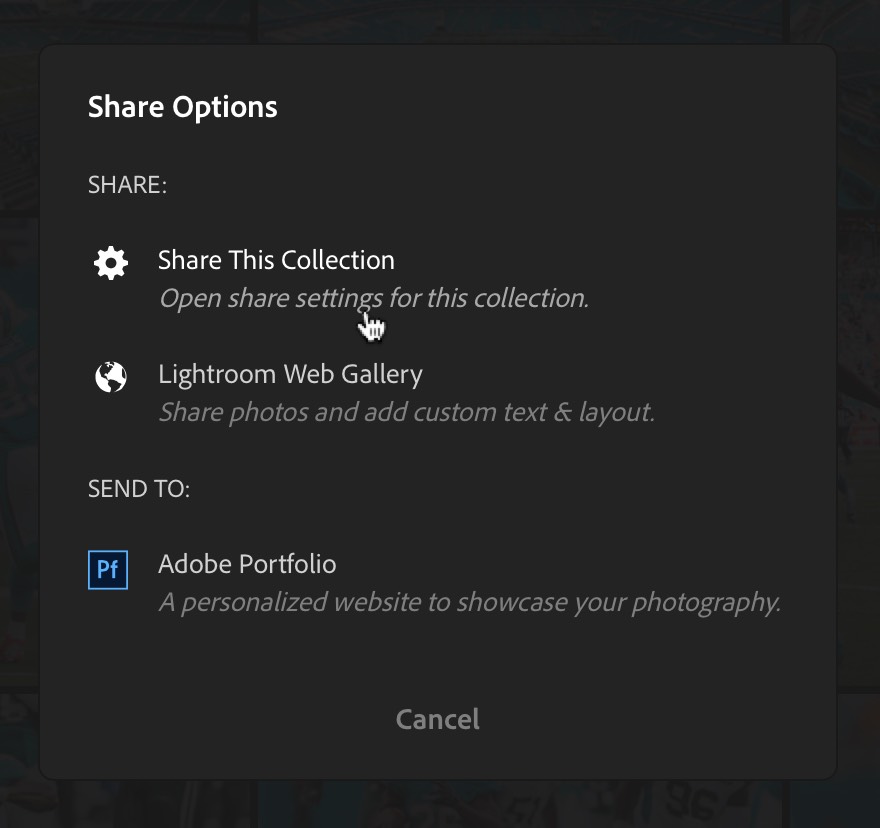The width and height of the screenshot is (880, 828).
Task: Click the gear icon beside Share This Collection
Action: [111, 263]
